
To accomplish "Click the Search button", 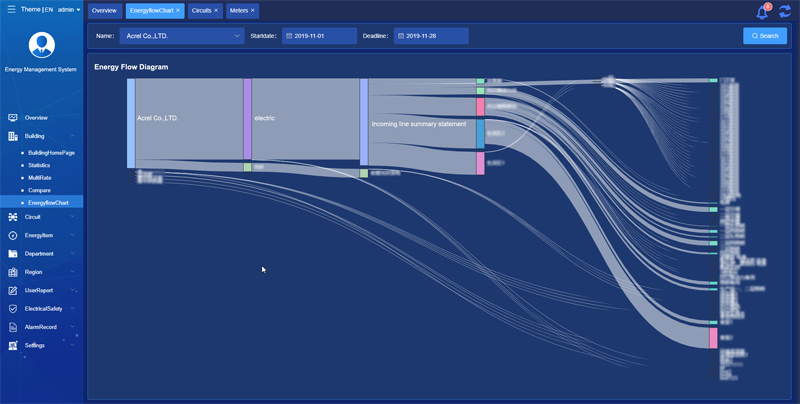I will tap(765, 36).
